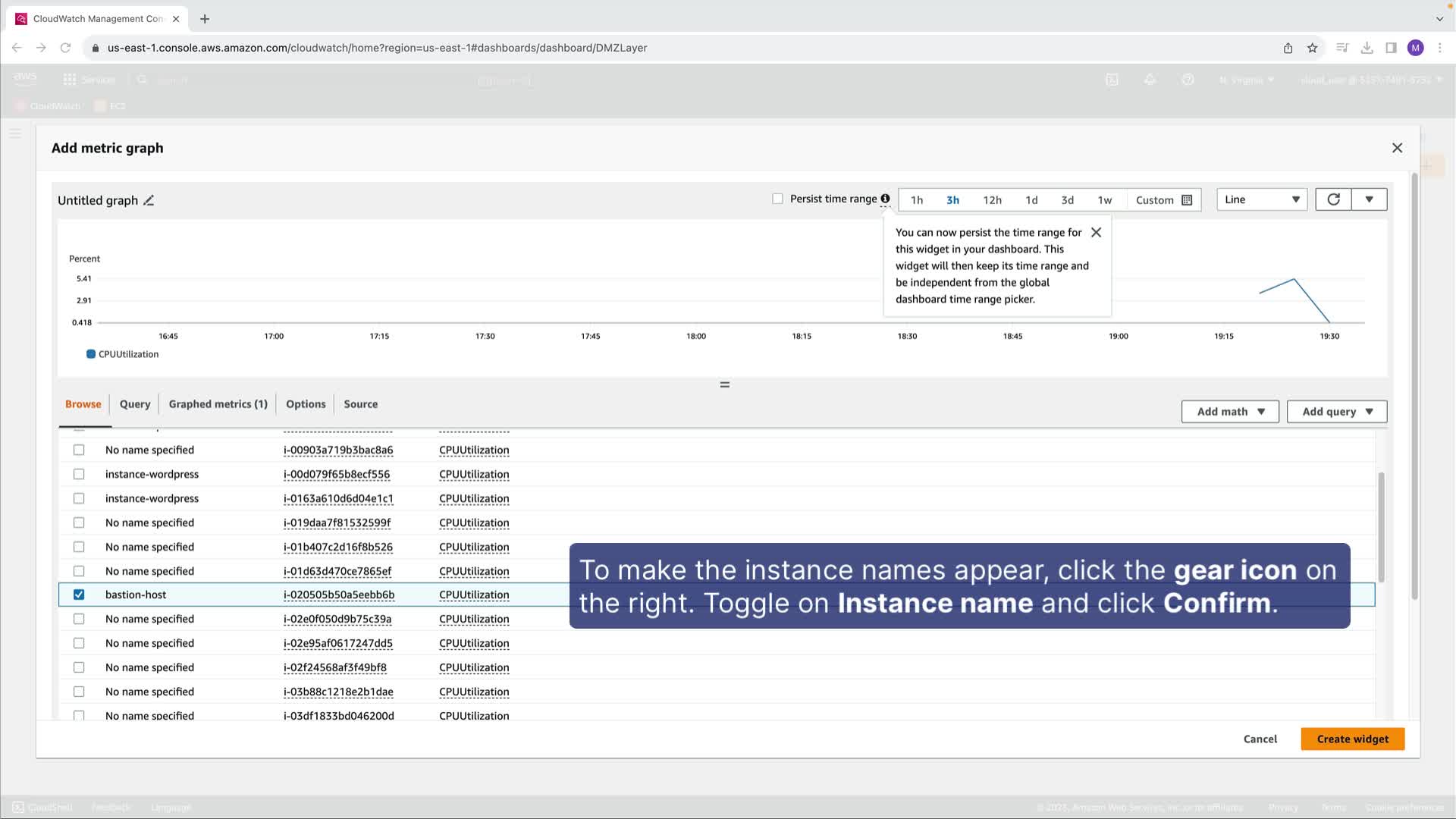Click the panel resize handle below graph
1456x819 pixels.
coord(724,384)
